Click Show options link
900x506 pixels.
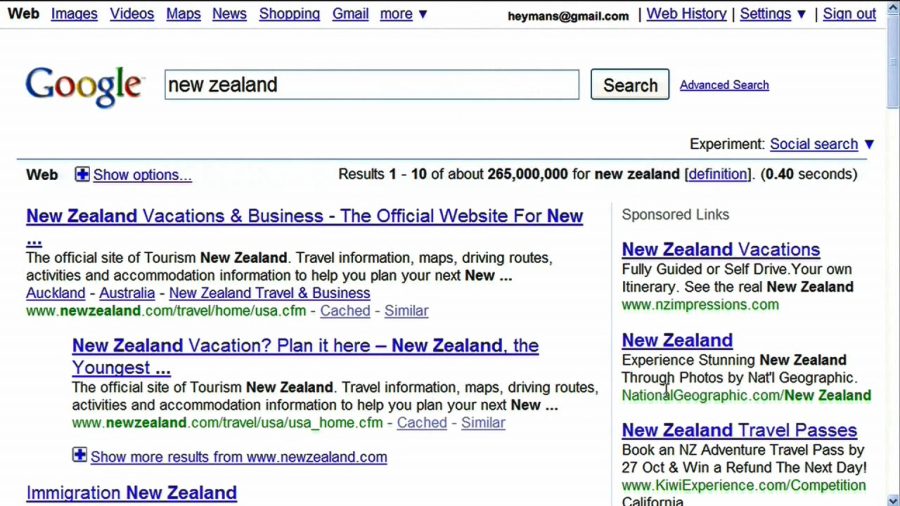tap(142, 175)
